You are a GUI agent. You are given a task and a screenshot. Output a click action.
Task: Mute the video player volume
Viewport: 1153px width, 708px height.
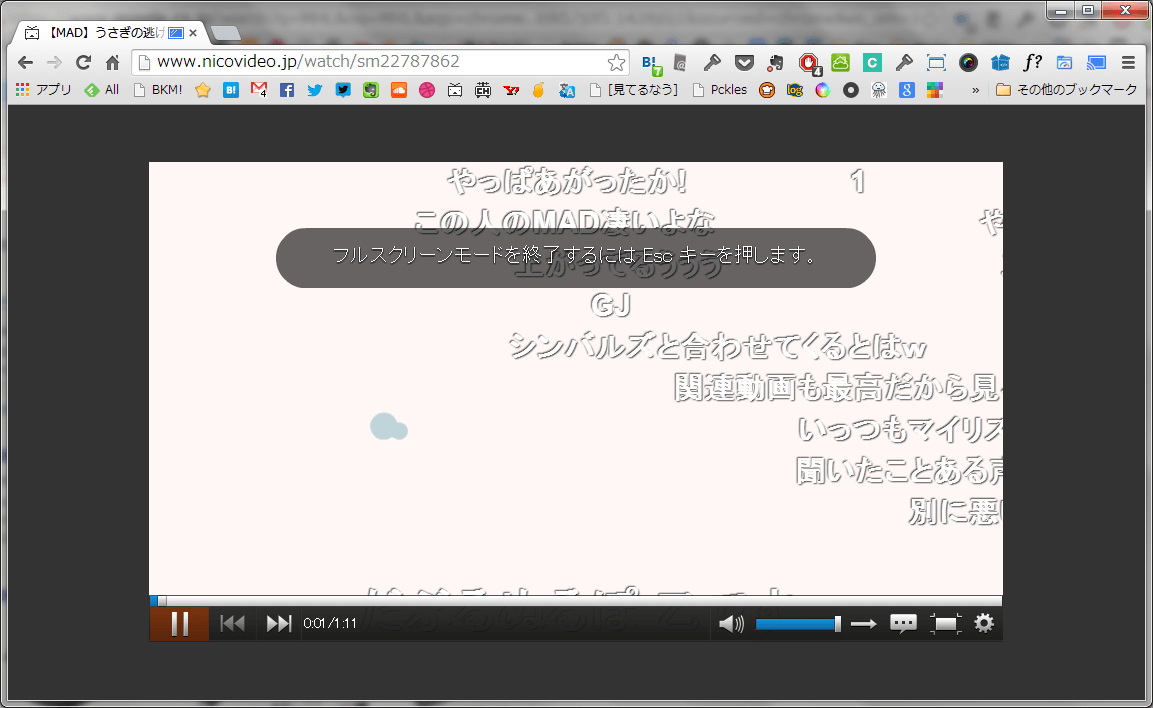point(731,624)
